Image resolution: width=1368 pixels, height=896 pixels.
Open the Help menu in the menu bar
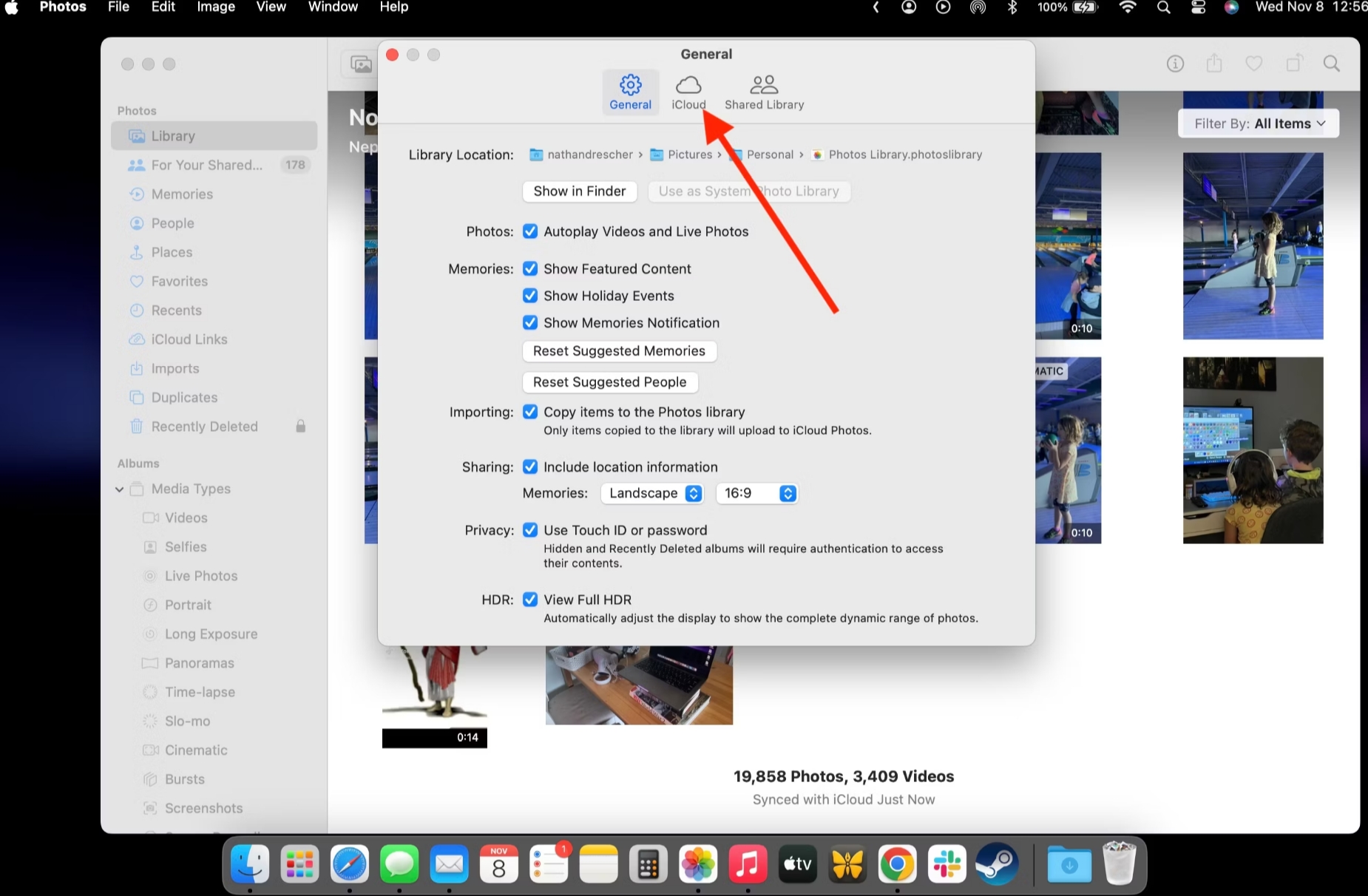pos(394,7)
